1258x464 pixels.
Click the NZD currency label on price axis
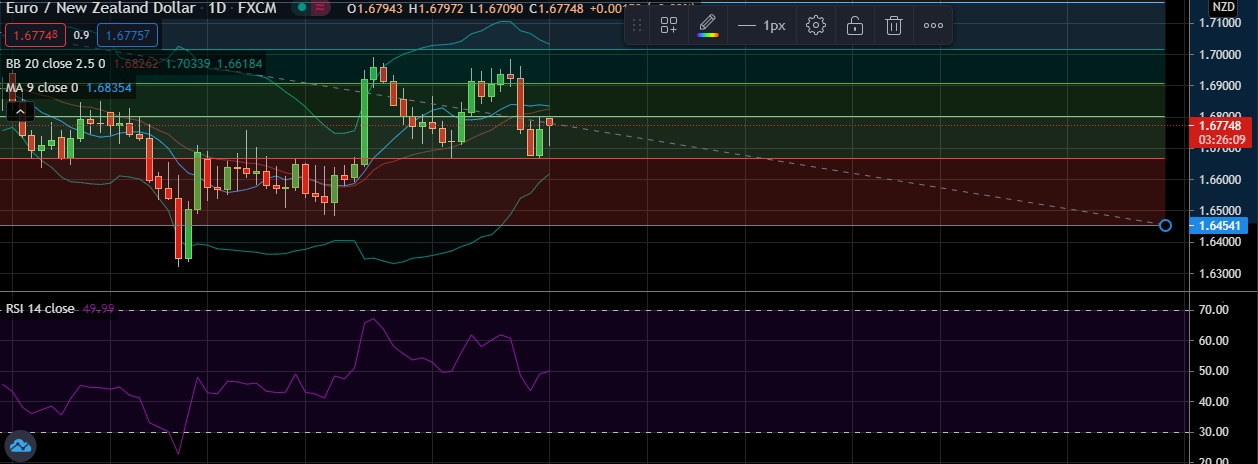pos(1226,7)
